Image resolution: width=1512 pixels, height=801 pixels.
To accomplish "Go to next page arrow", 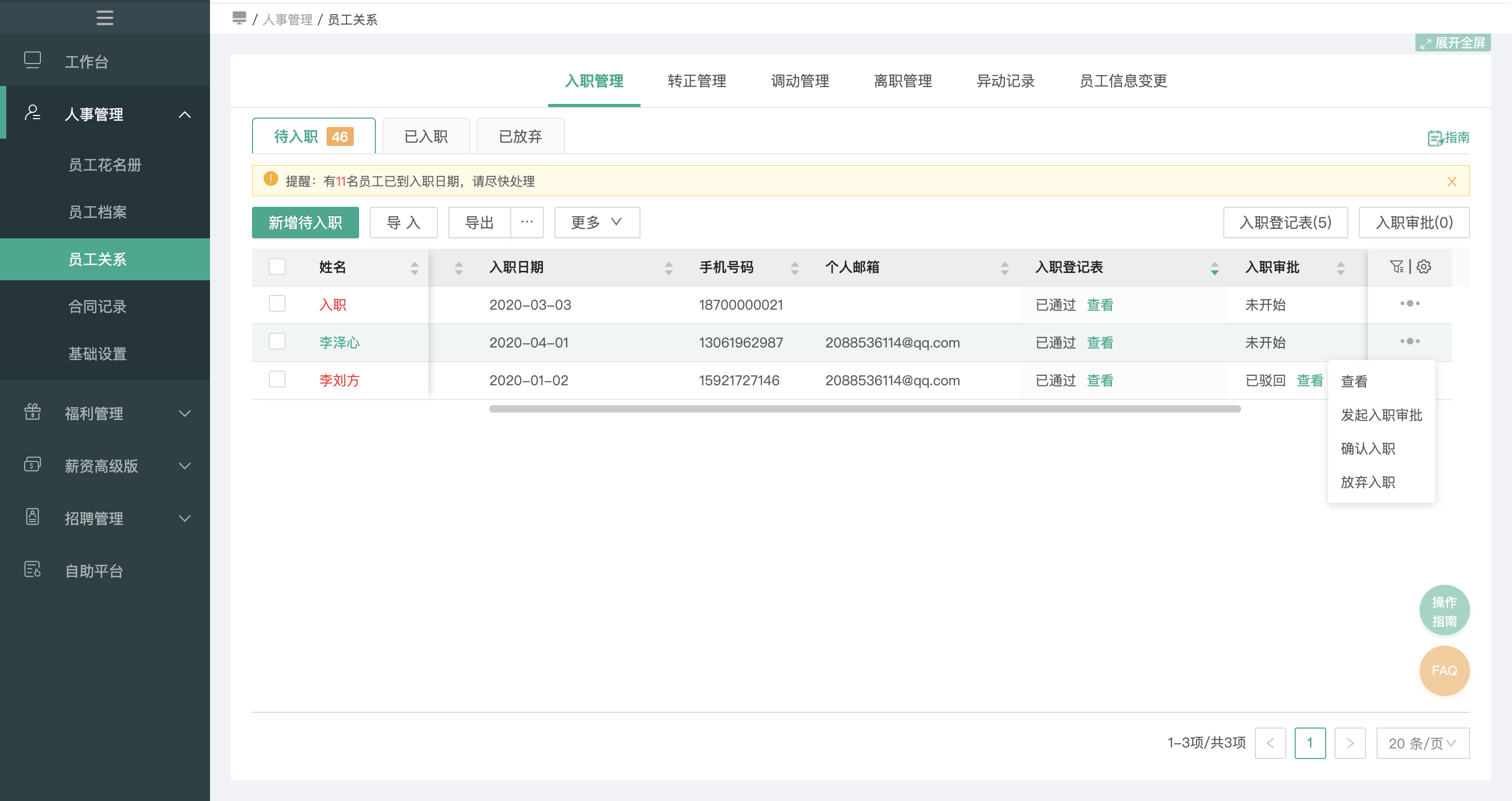I will tap(1350, 743).
